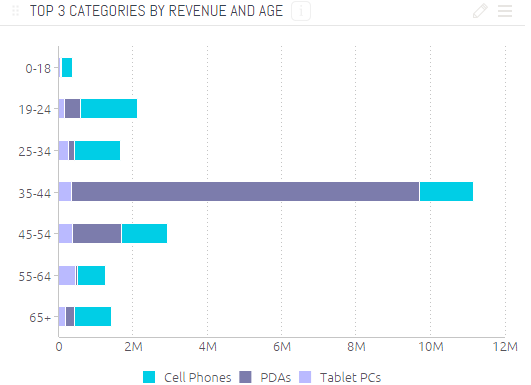531x385 pixels.
Task: Select Tablet PCs segment for 45-54
Action: (x=65, y=233)
